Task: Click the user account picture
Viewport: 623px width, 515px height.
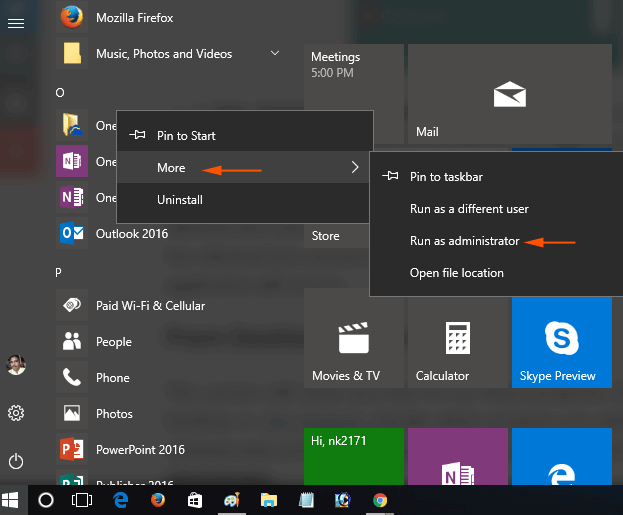Action: tap(16, 365)
